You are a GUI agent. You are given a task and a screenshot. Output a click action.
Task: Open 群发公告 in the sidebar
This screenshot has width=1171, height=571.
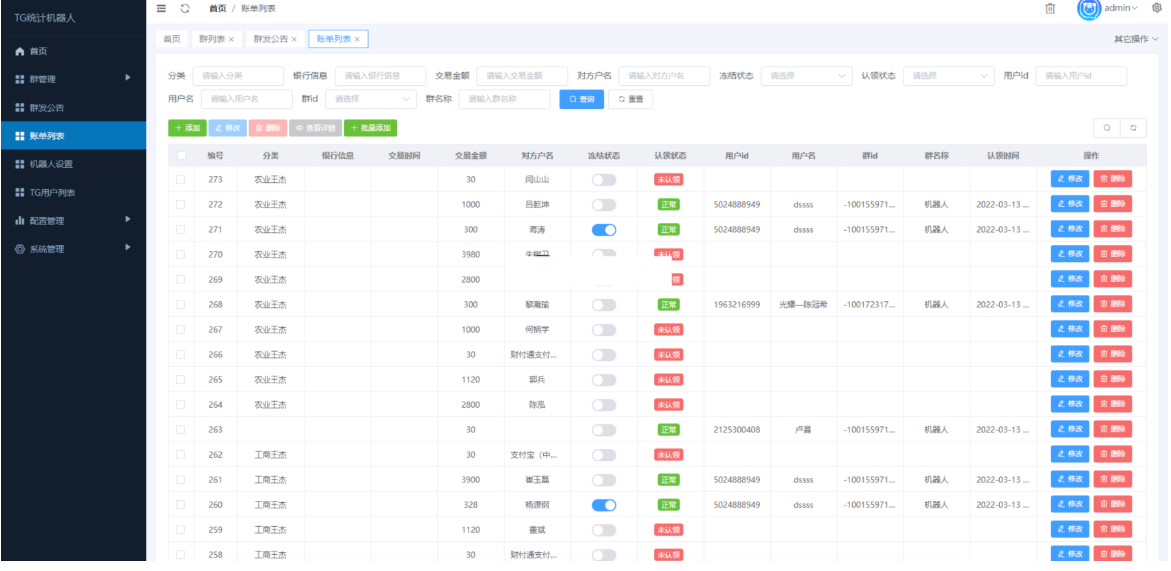pos(73,107)
